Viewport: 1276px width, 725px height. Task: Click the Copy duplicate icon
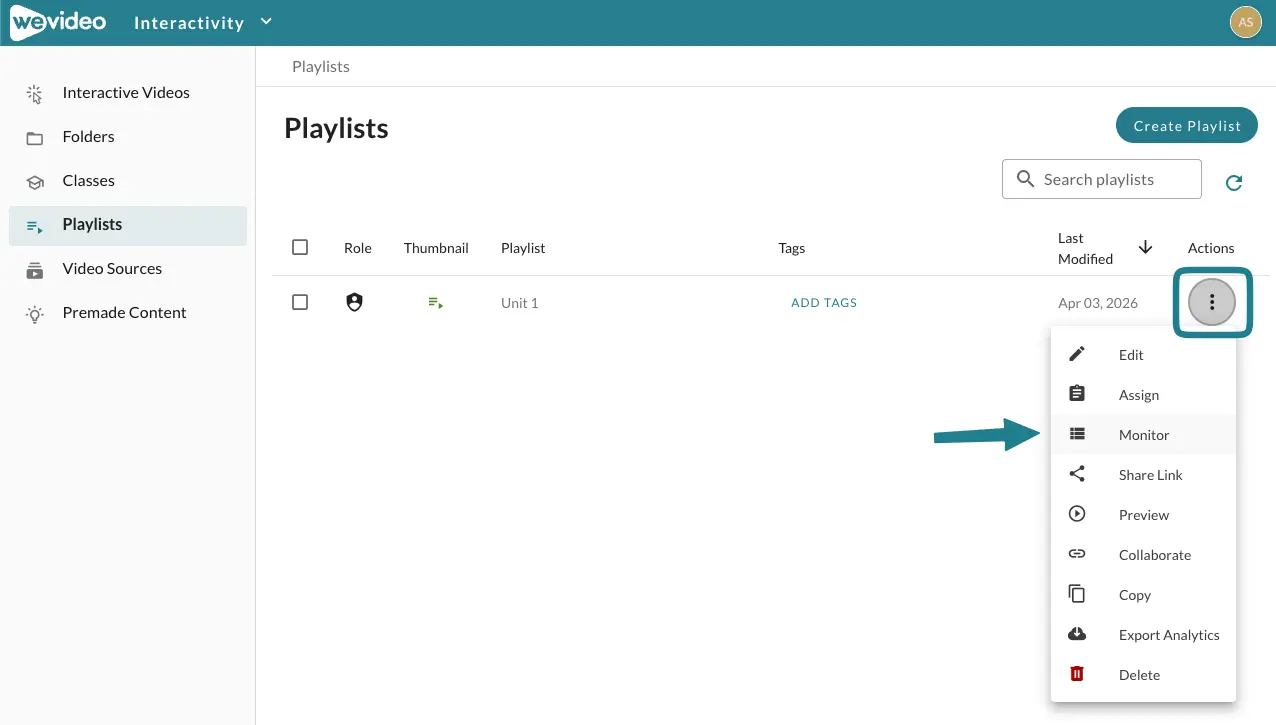pyautogui.click(x=1077, y=594)
